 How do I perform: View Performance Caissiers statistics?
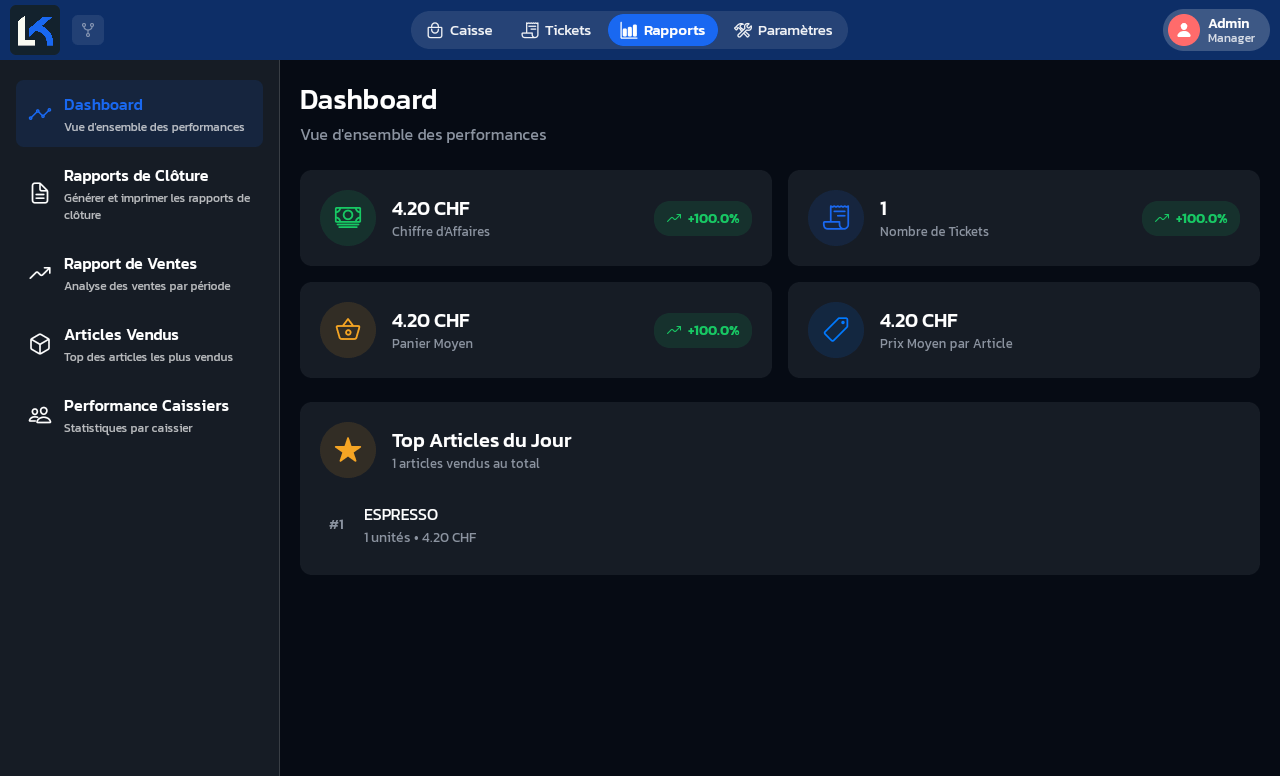139,415
